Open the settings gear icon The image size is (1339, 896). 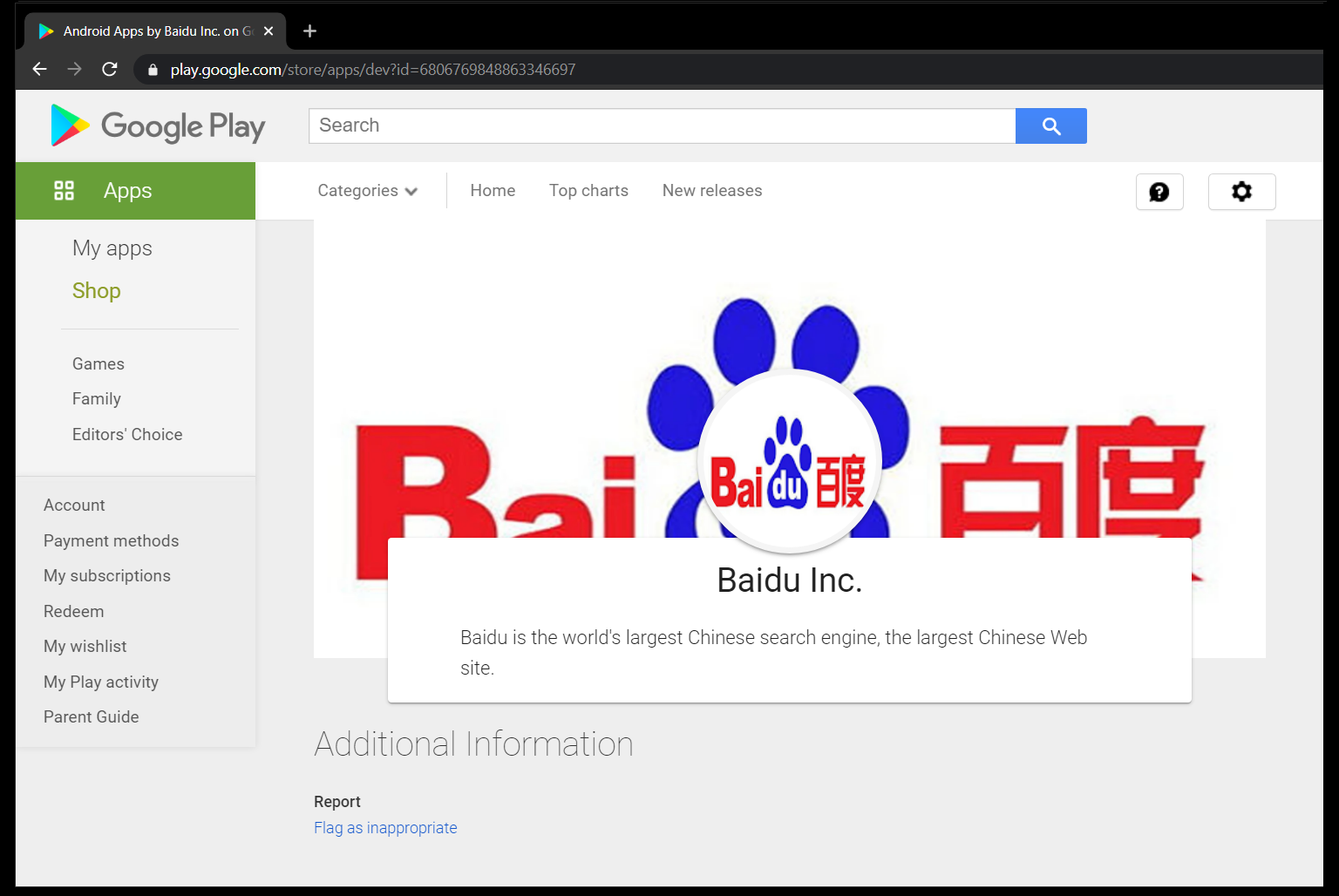1241,192
